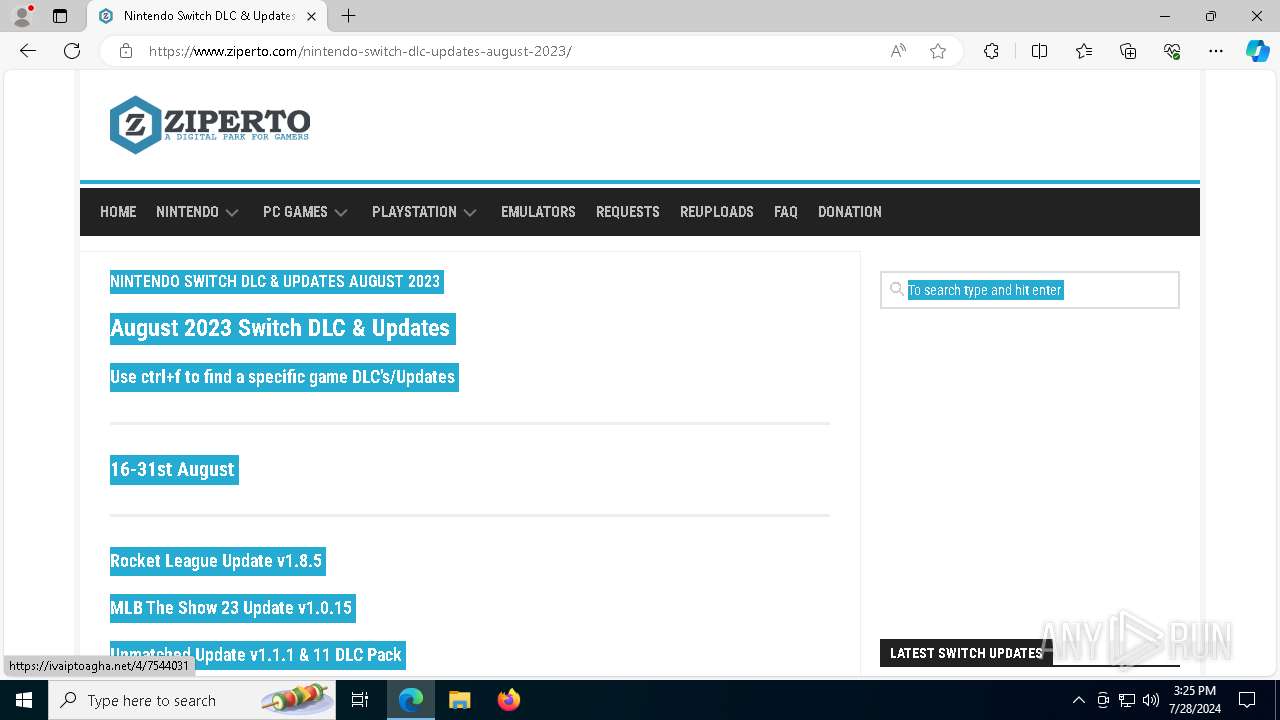The image size is (1280, 720).
Task: Open the volume control icon
Action: (1151, 700)
